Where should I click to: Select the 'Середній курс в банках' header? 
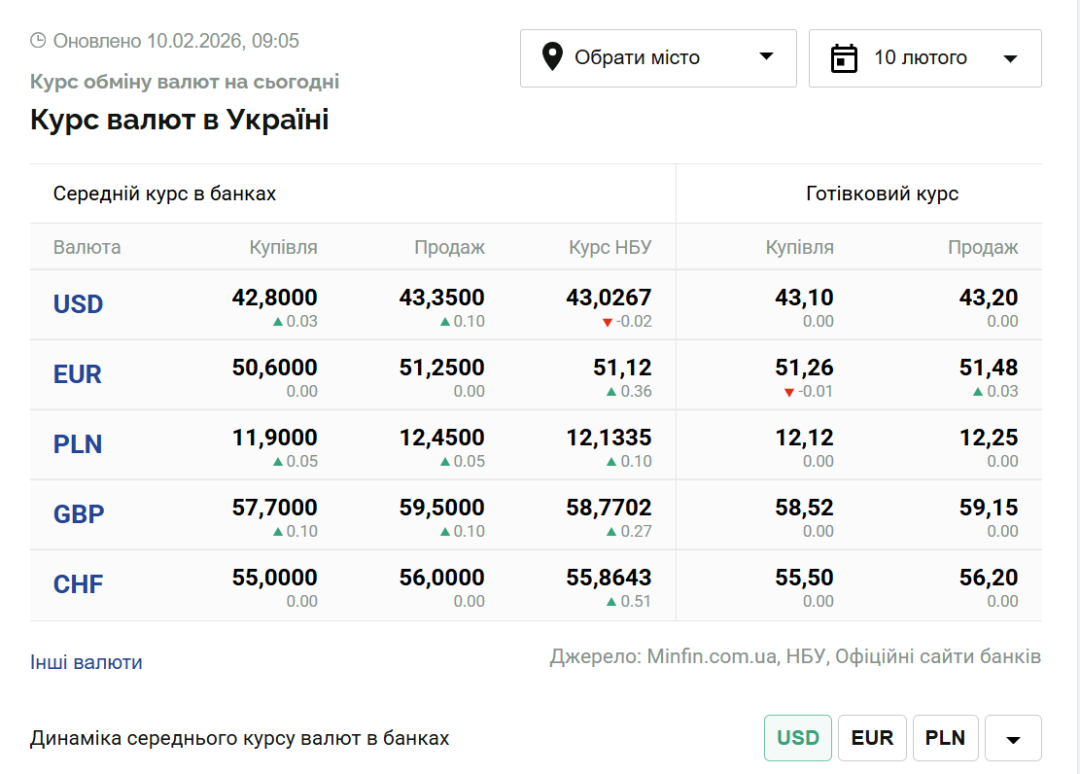(x=164, y=194)
